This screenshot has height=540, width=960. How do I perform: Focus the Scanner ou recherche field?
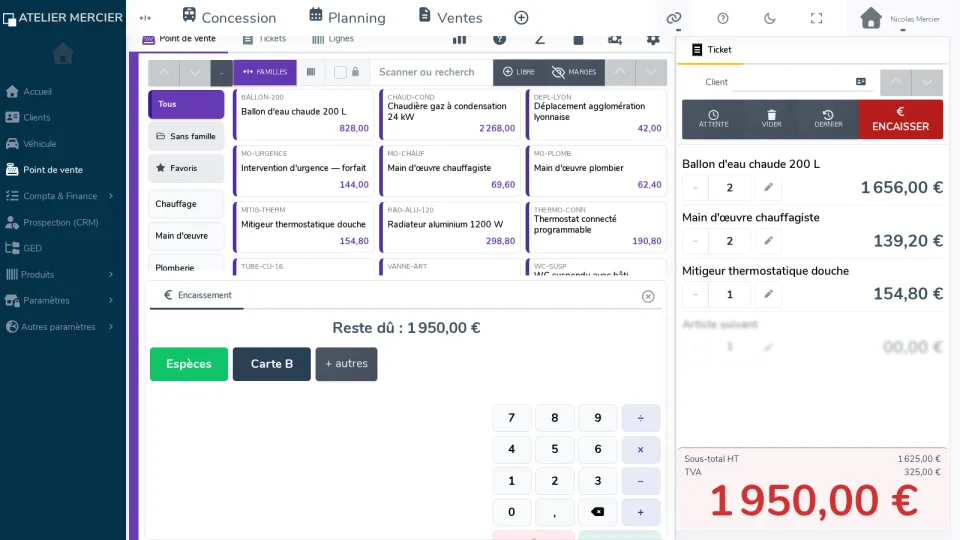432,72
